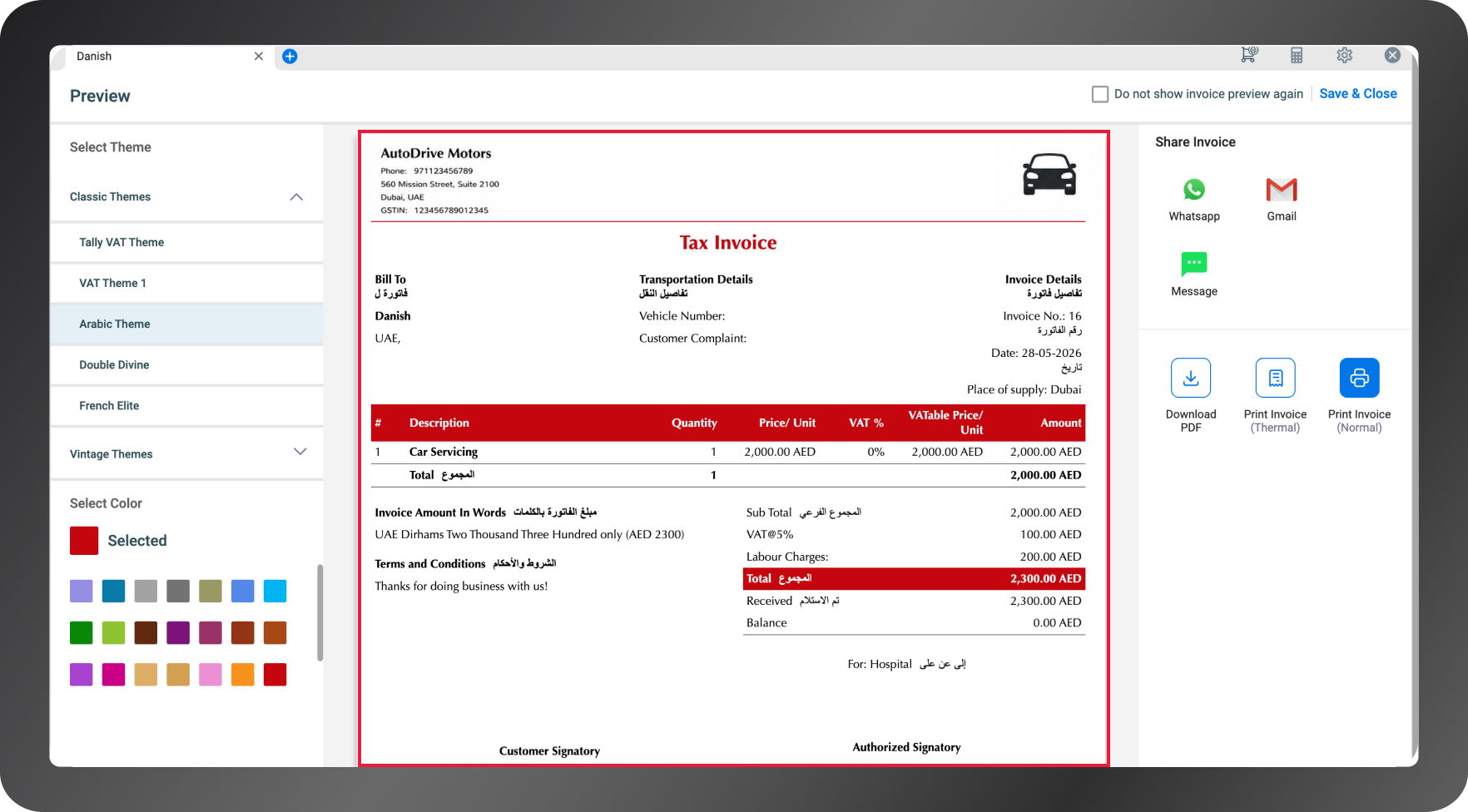Open the delivery cart icon in top bar
The image size is (1468, 812).
[1249, 55]
